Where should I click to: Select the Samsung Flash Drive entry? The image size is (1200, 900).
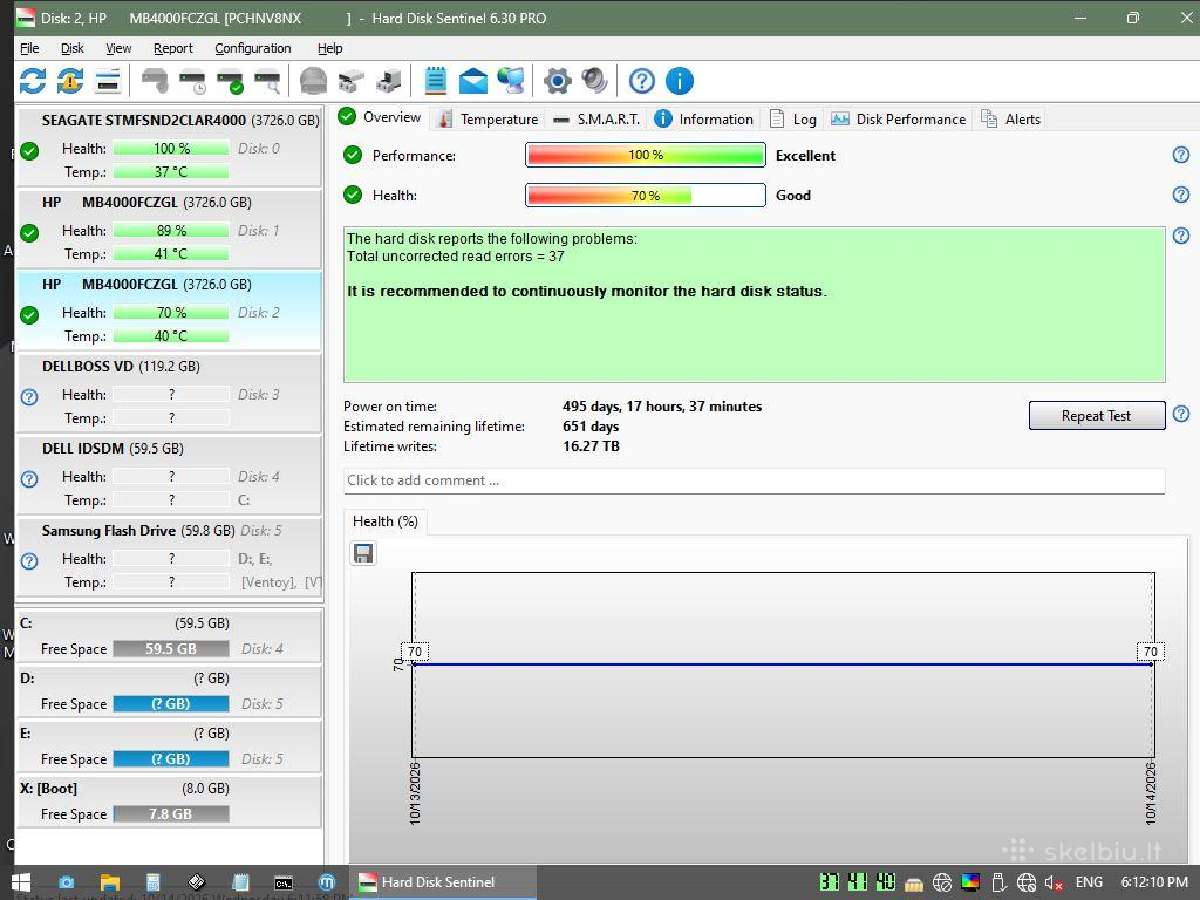pyautogui.click(x=170, y=557)
